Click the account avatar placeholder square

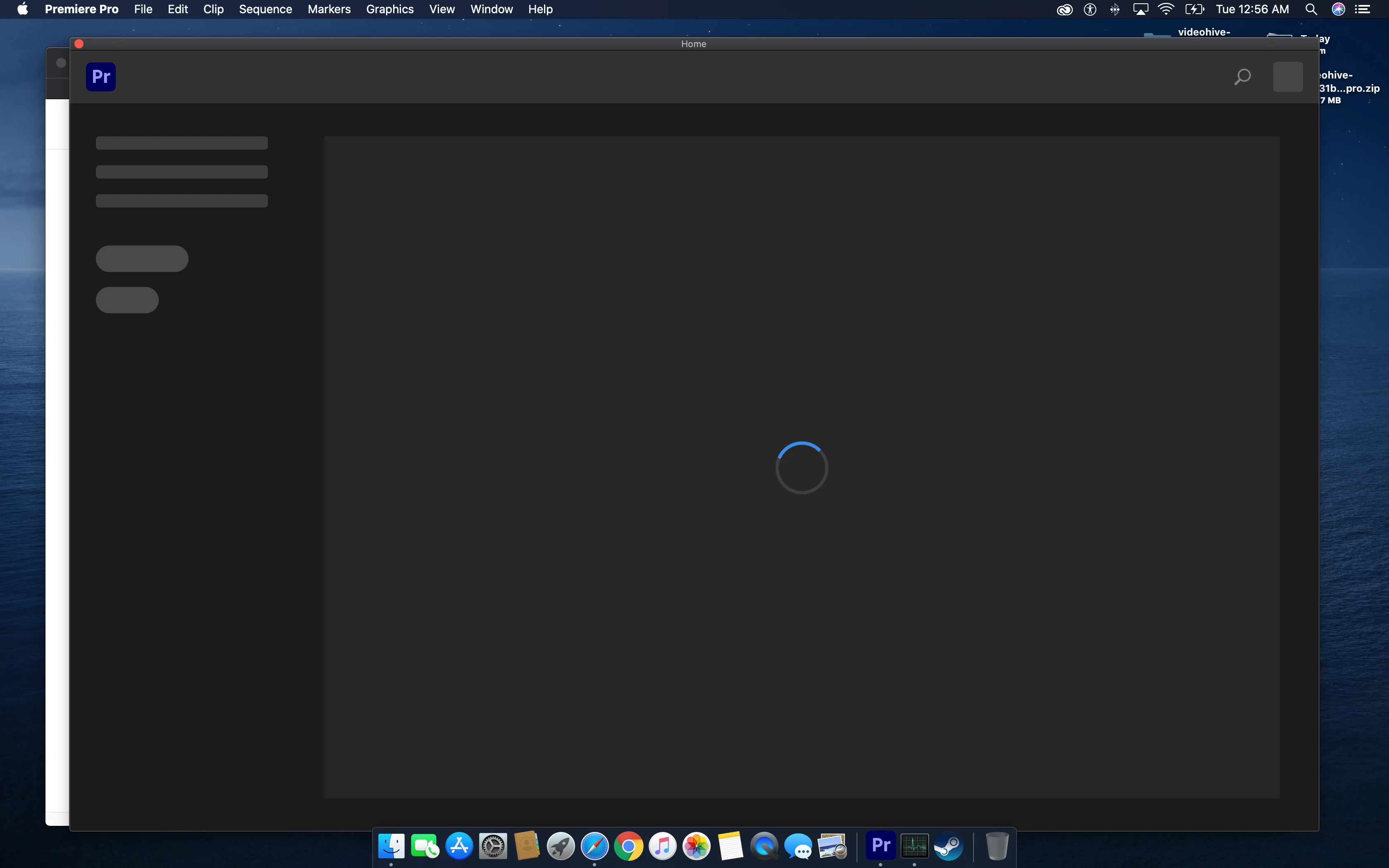[1287, 76]
